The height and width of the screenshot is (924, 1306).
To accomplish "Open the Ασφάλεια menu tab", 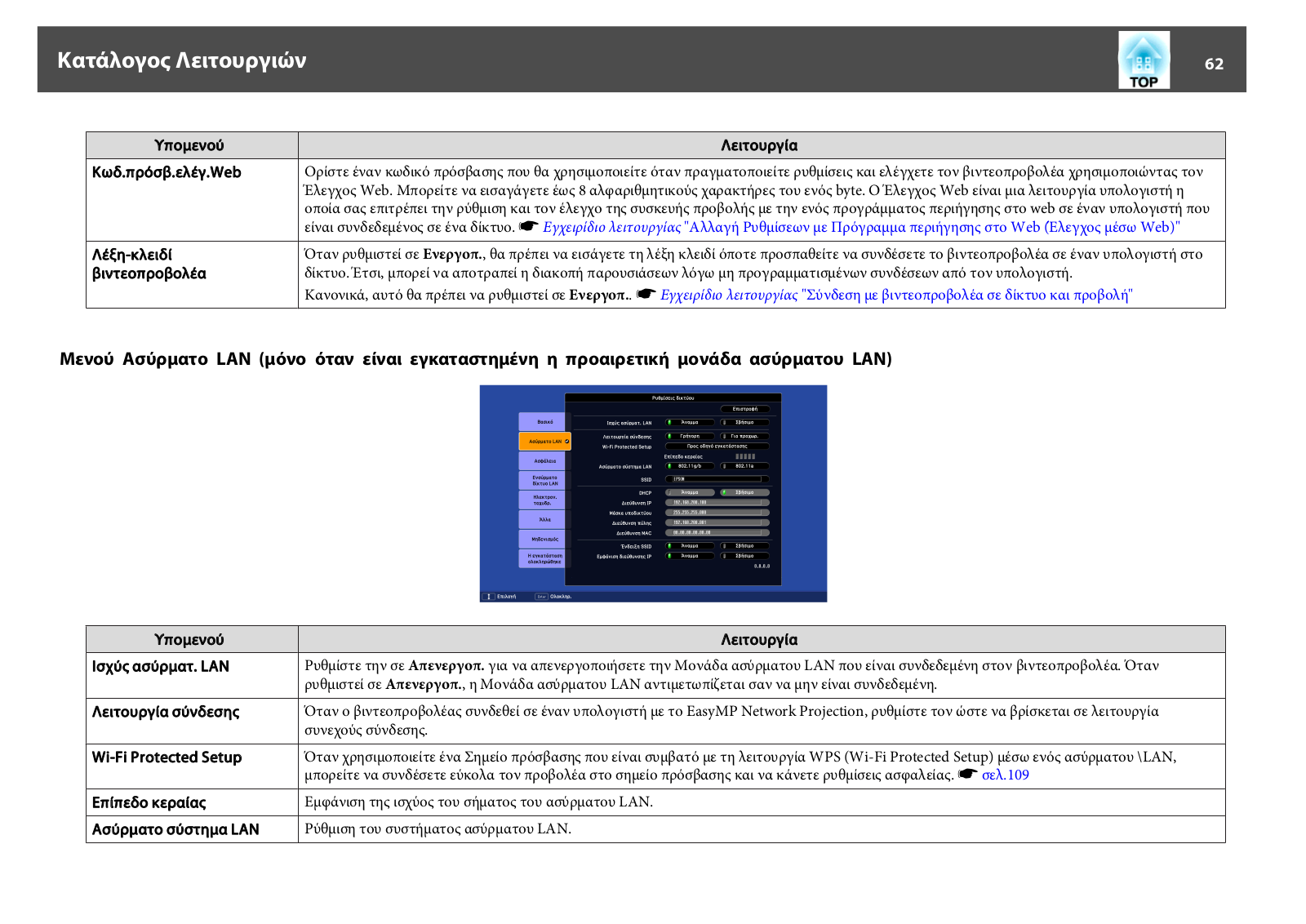I will point(544,460).
